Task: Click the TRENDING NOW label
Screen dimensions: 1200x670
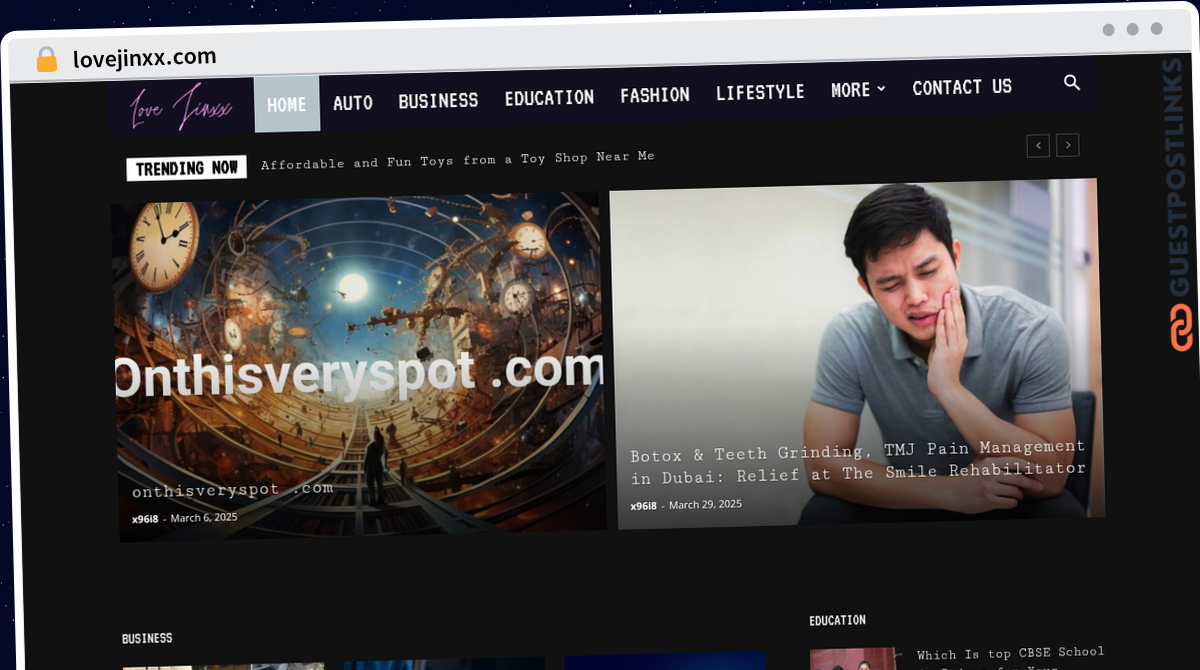Action: point(187,168)
